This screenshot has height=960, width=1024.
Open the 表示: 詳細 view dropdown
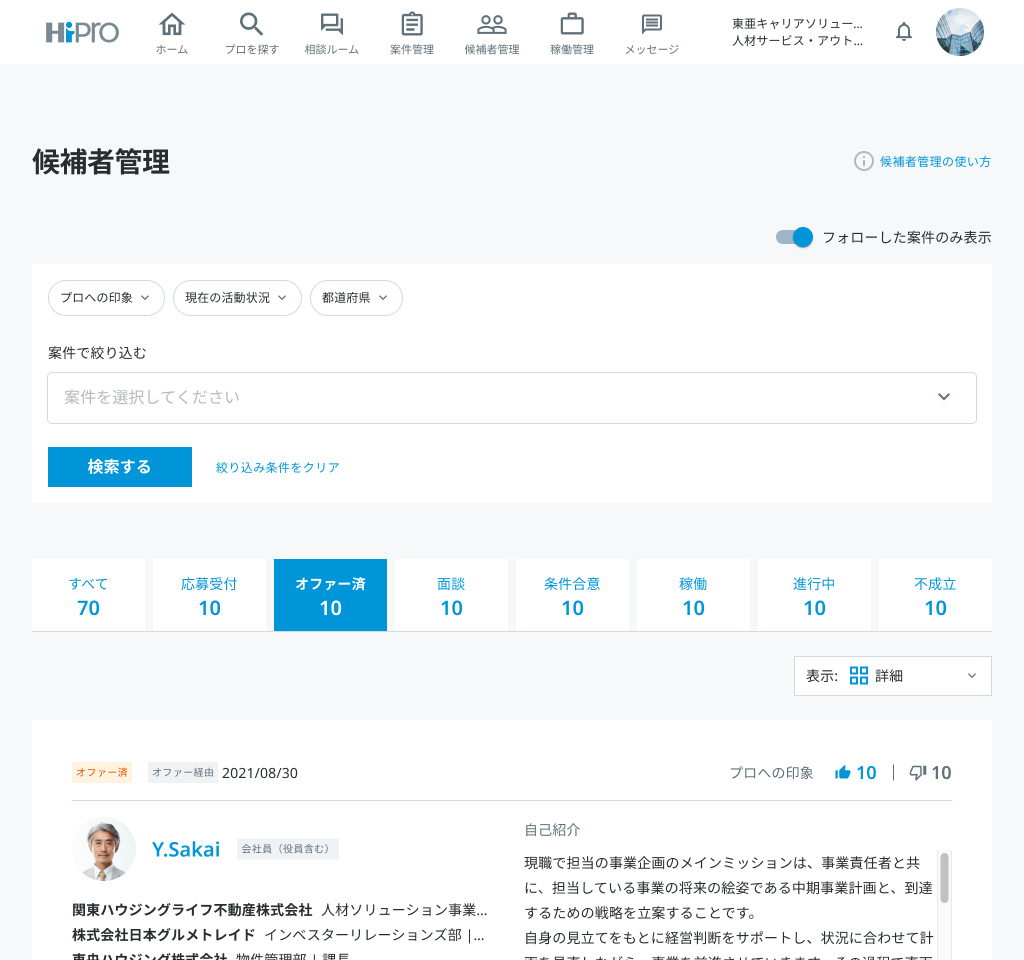(892, 676)
